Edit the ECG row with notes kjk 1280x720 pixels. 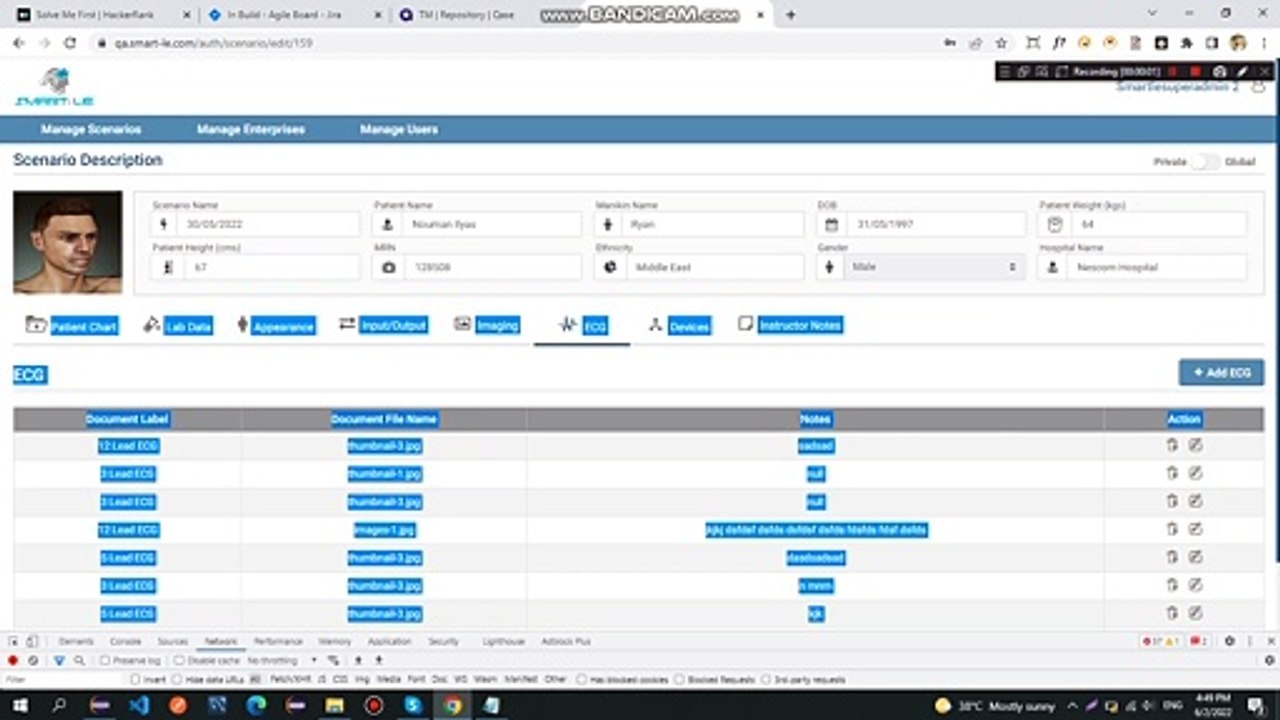1195,613
